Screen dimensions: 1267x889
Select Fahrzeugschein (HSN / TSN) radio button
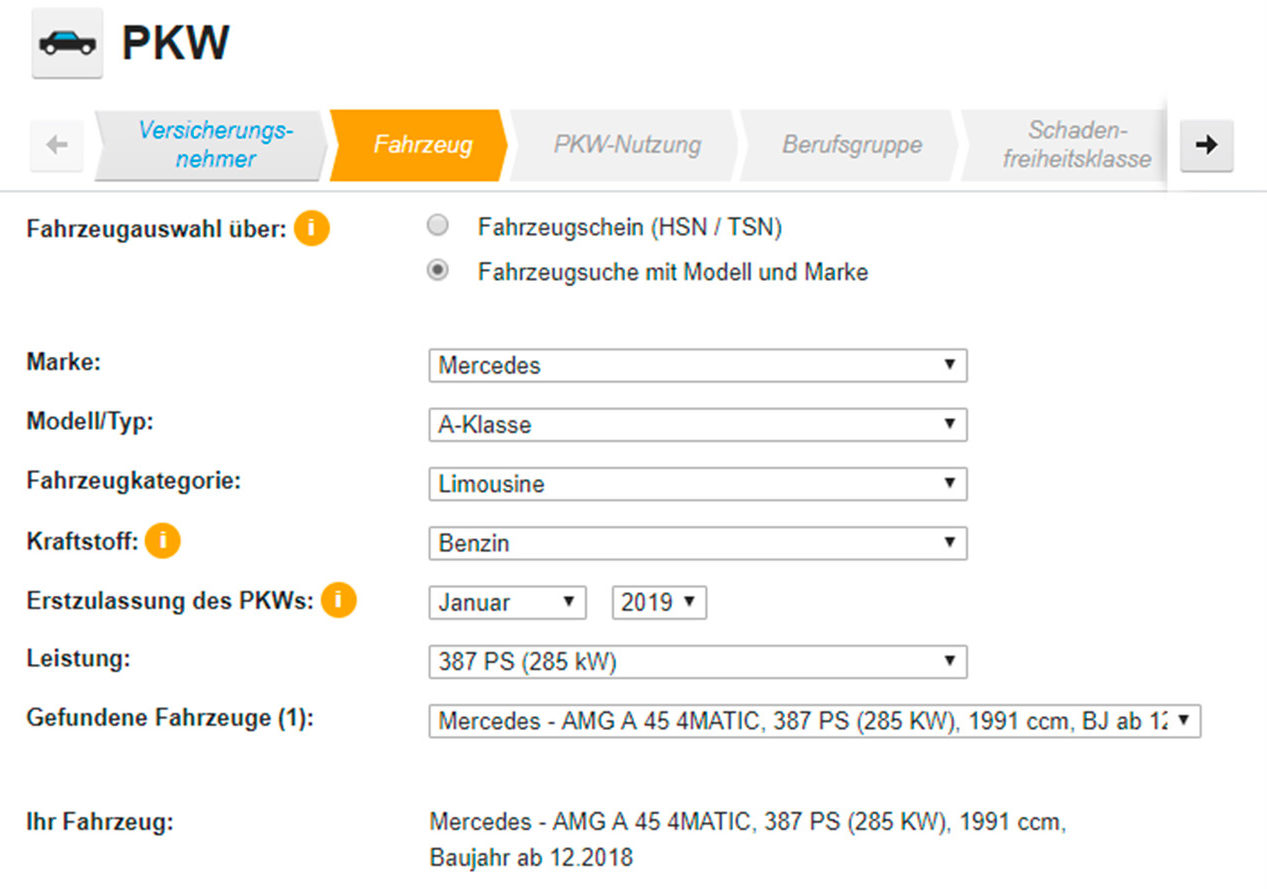point(437,226)
